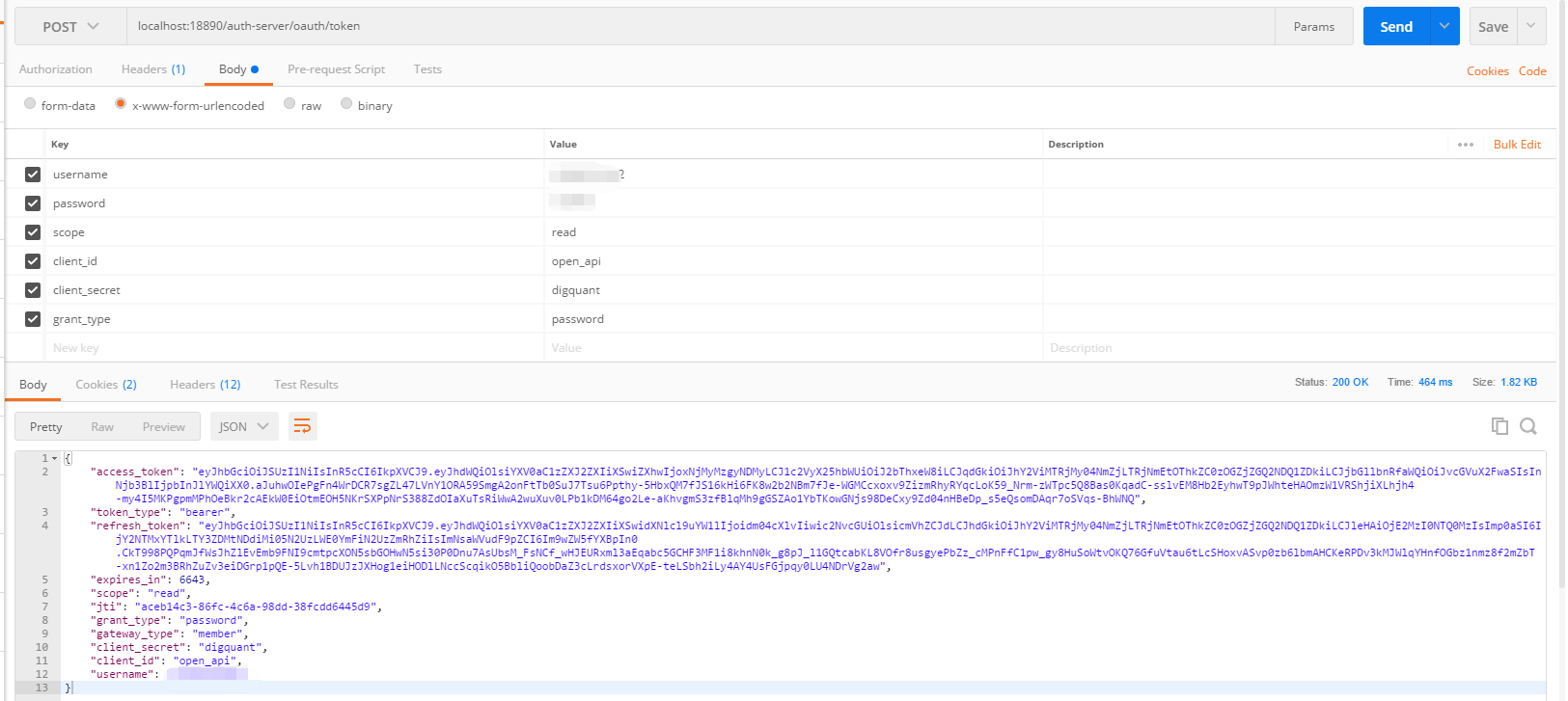Switch response view to Raw
The image size is (1568, 701).
tap(102, 426)
